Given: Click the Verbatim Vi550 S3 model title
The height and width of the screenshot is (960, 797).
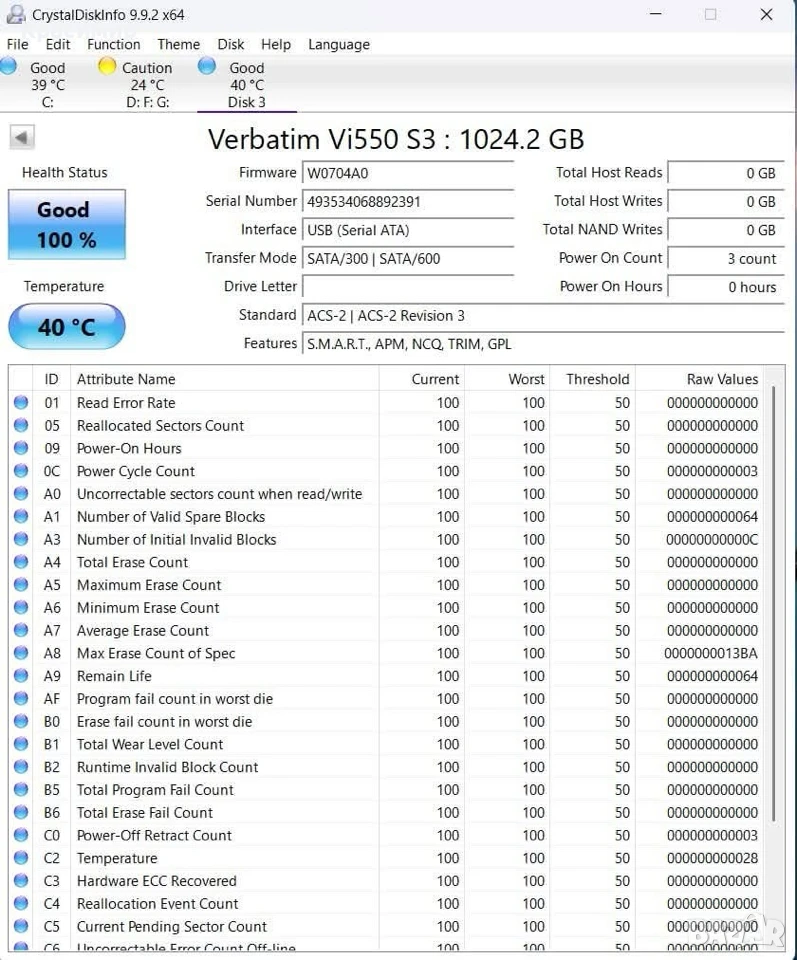Looking at the screenshot, I should point(395,139).
